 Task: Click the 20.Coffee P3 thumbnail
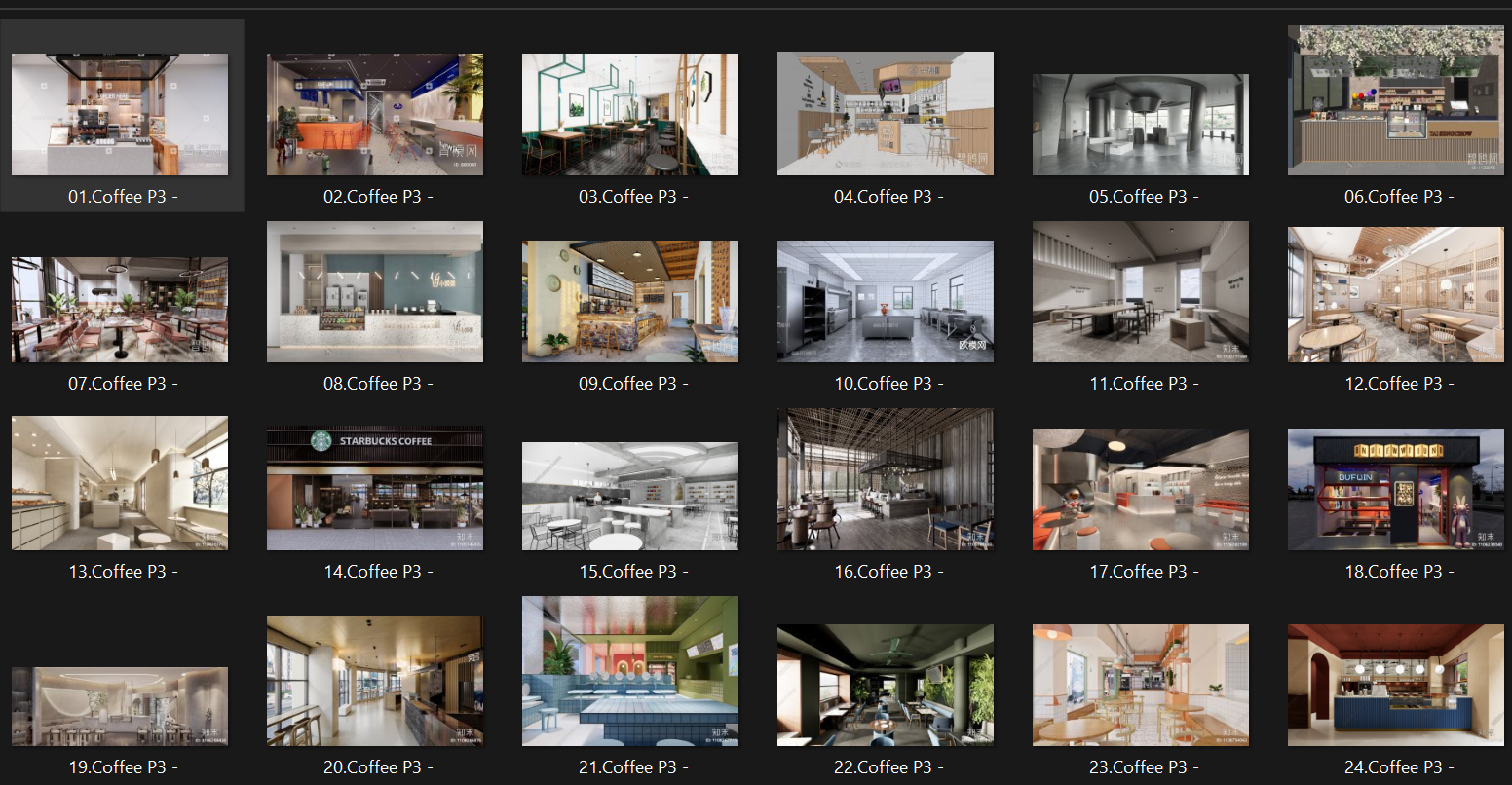(x=375, y=681)
